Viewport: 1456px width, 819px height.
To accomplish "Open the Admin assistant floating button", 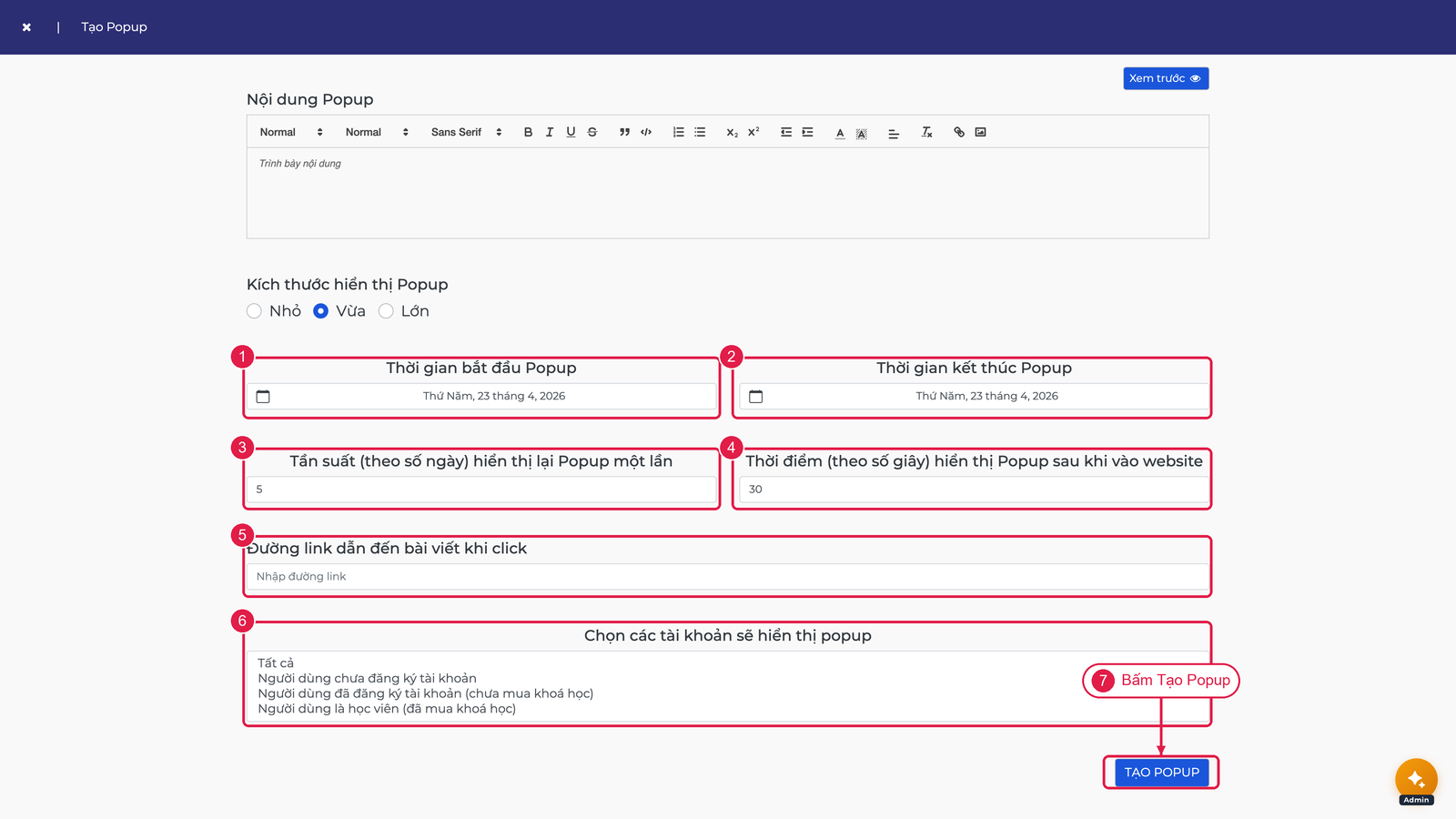I will 1416,780.
